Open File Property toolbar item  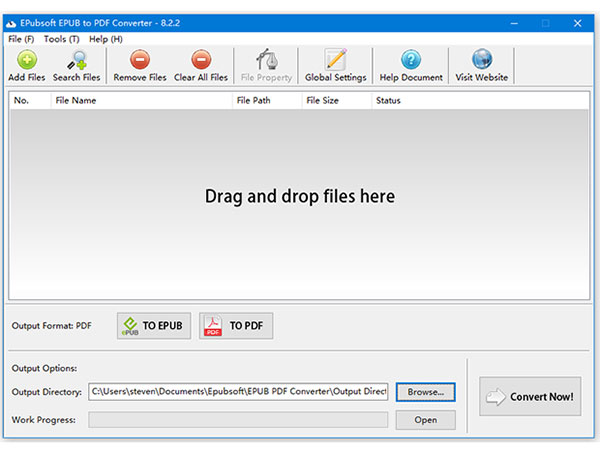[266, 65]
